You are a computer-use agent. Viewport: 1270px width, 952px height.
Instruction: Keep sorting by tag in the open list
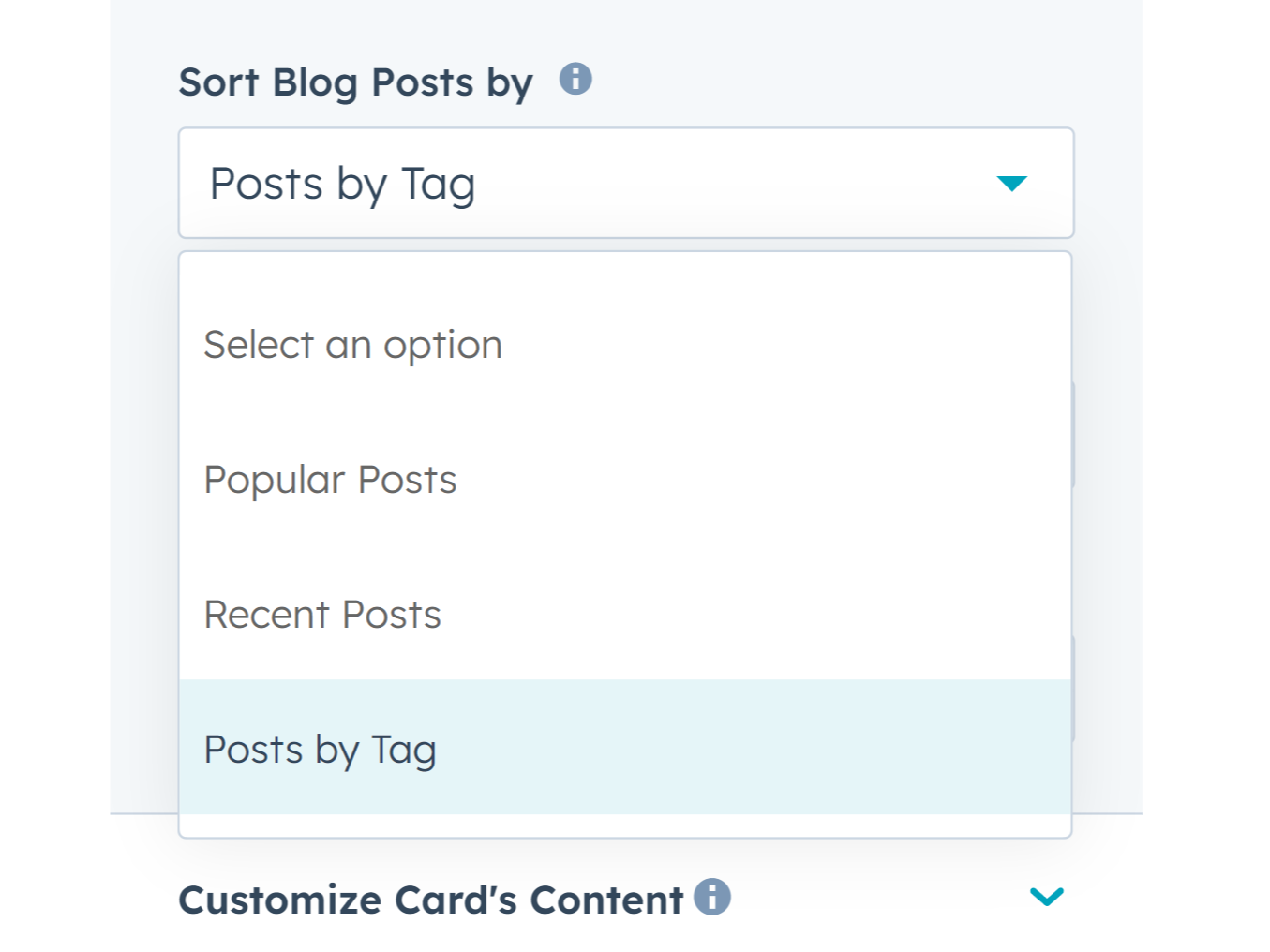click(320, 750)
